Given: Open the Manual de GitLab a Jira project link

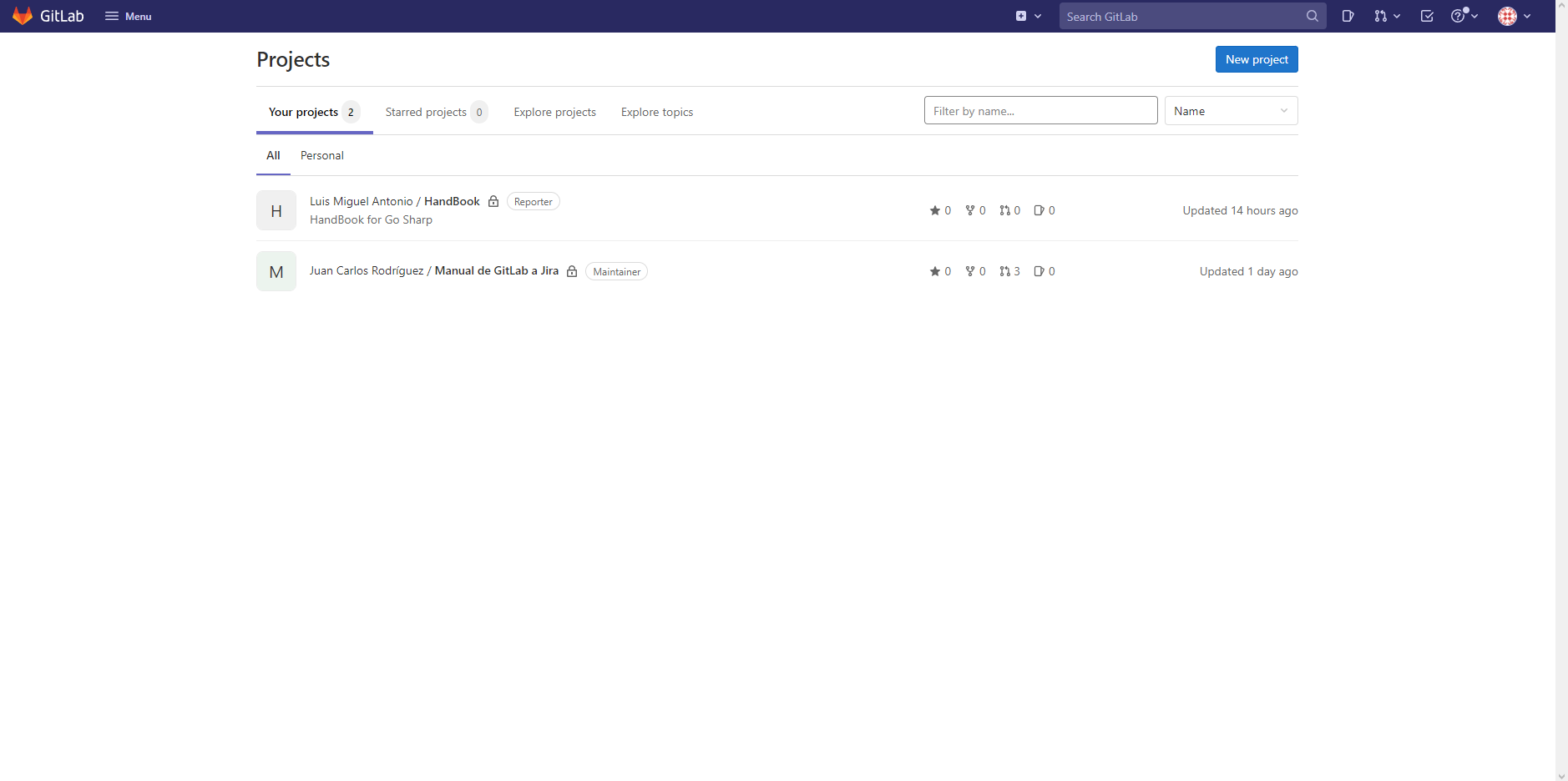Looking at the screenshot, I should point(434,270).
